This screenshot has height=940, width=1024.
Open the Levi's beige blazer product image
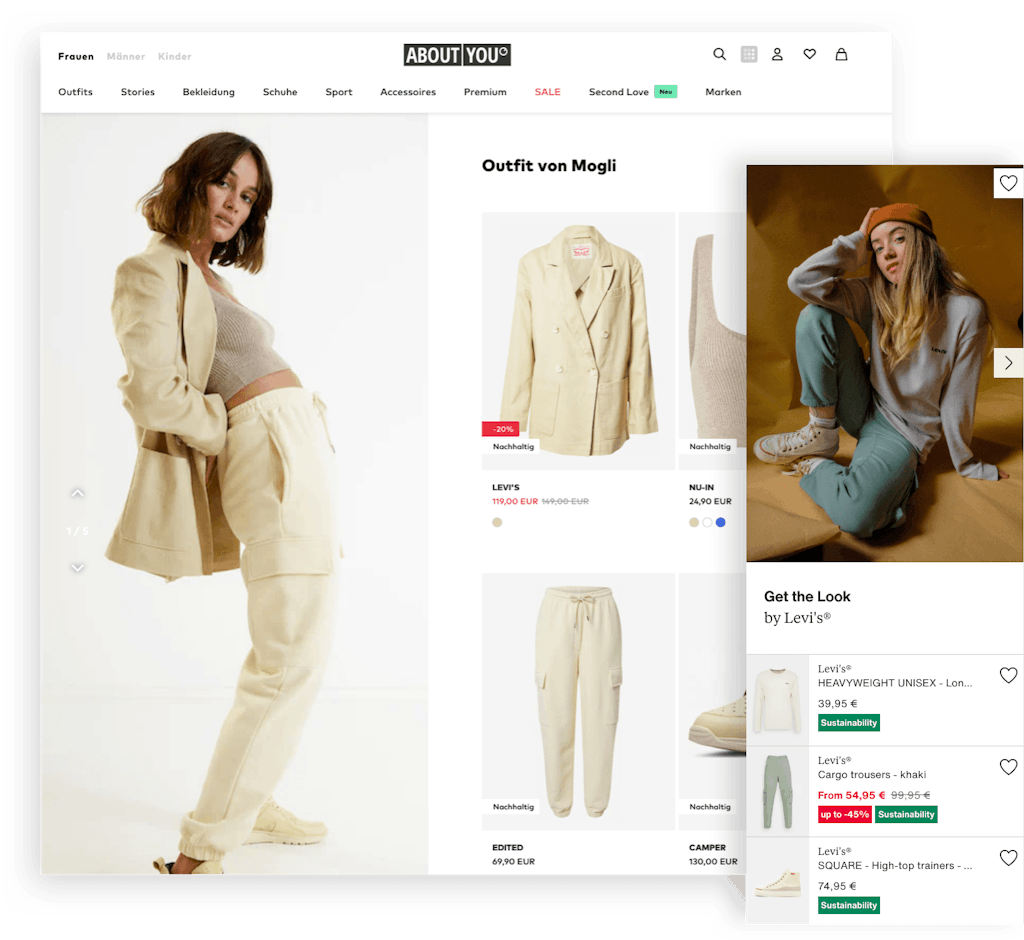tap(578, 340)
